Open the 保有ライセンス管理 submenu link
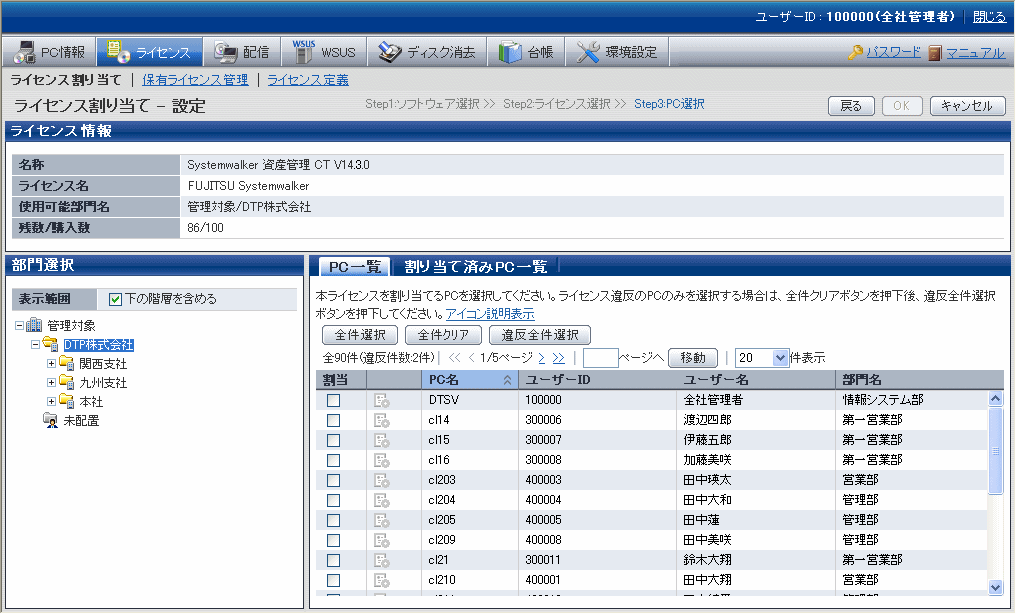Viewport: 1016px width, 614px height. pos(195,80)
